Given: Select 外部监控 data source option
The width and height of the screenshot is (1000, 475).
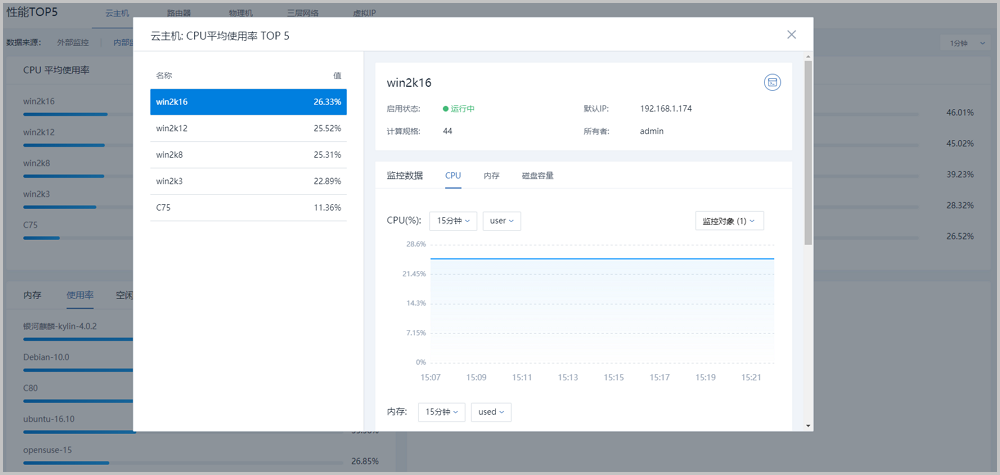Looking at the screenshot, I should click(73, 43).
